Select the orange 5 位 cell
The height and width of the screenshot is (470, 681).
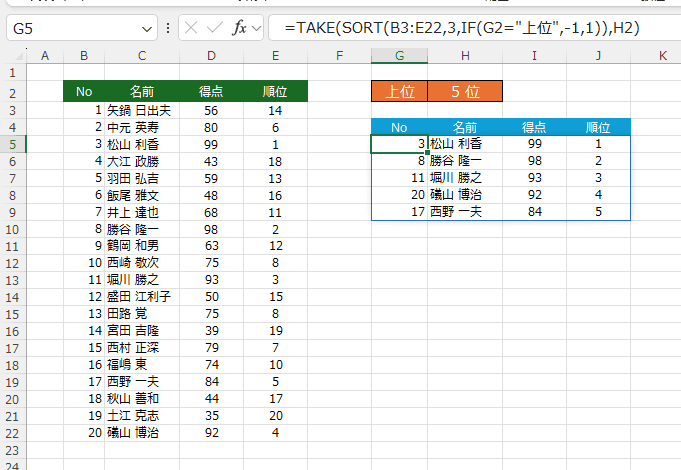(x=465, y=92)
